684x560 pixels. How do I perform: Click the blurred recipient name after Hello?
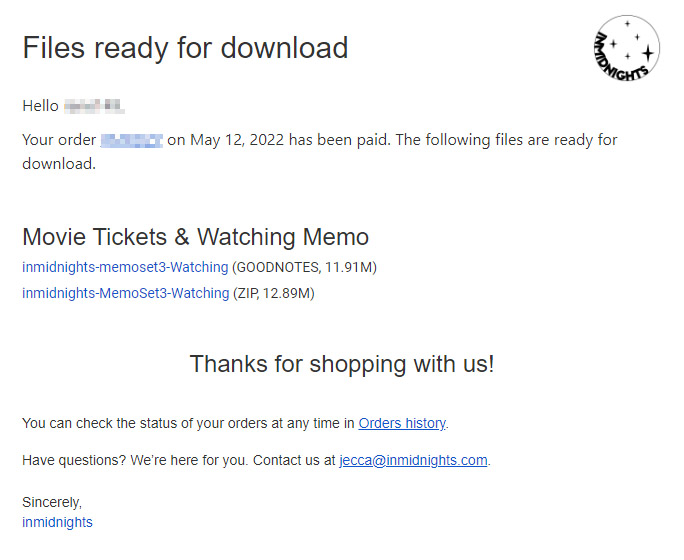[95, 105]
